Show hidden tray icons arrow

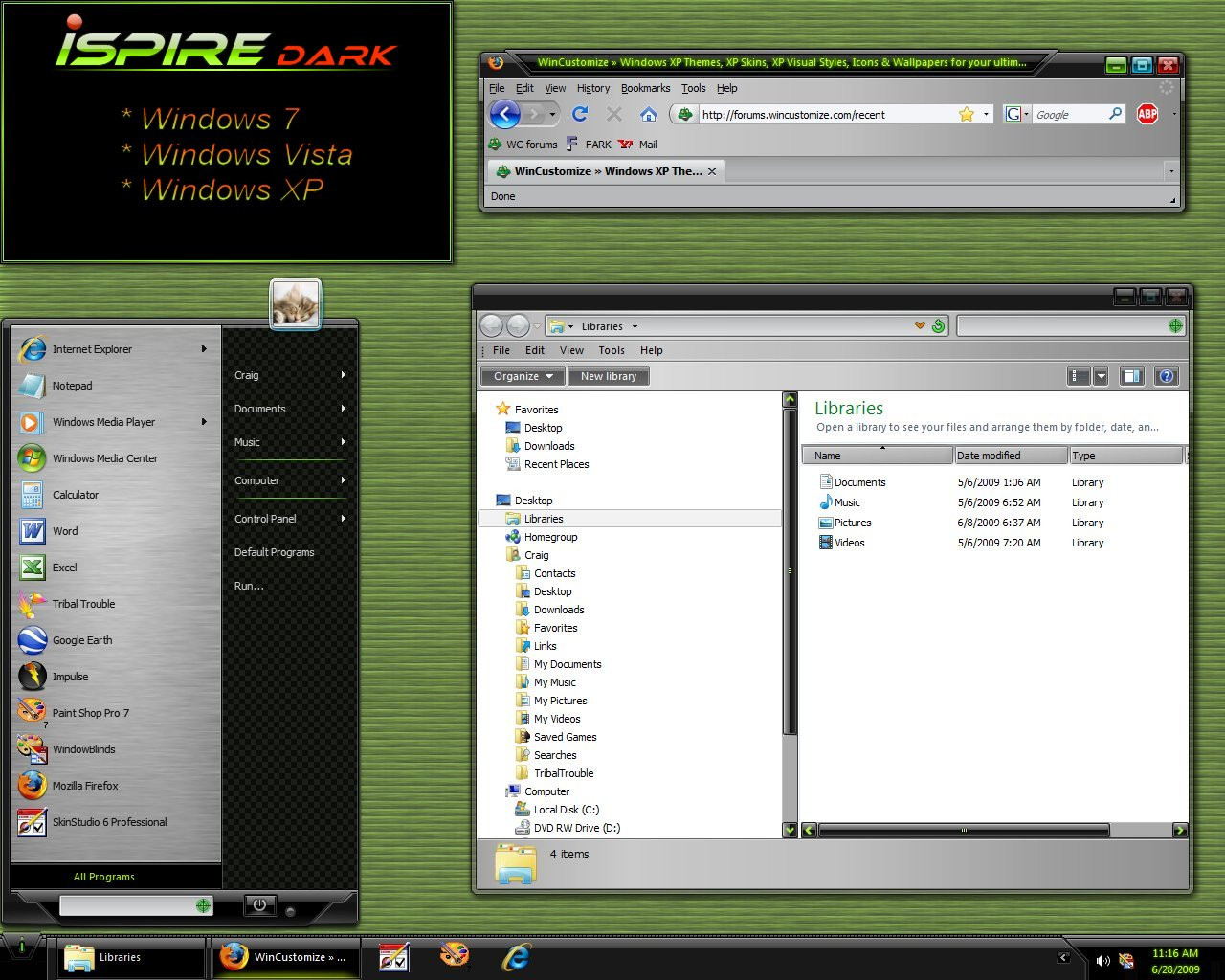[x=1063, y=957]
